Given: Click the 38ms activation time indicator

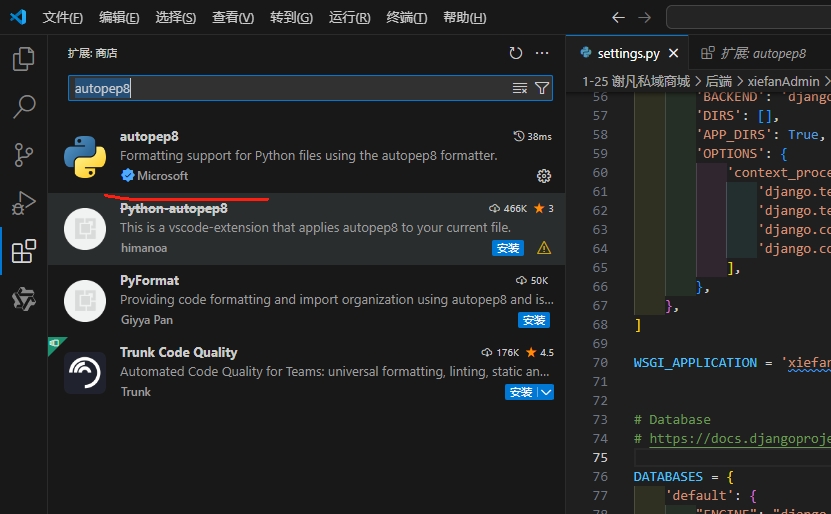Looking at the screenshot, I should (533, 137).
